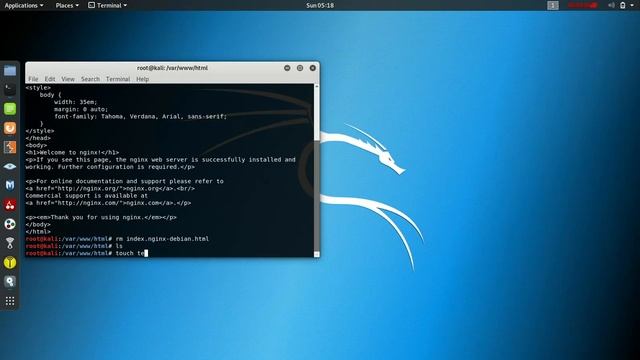Open the File menu in terminal
The image size is (640, 360).
click(x=33, y=79)
